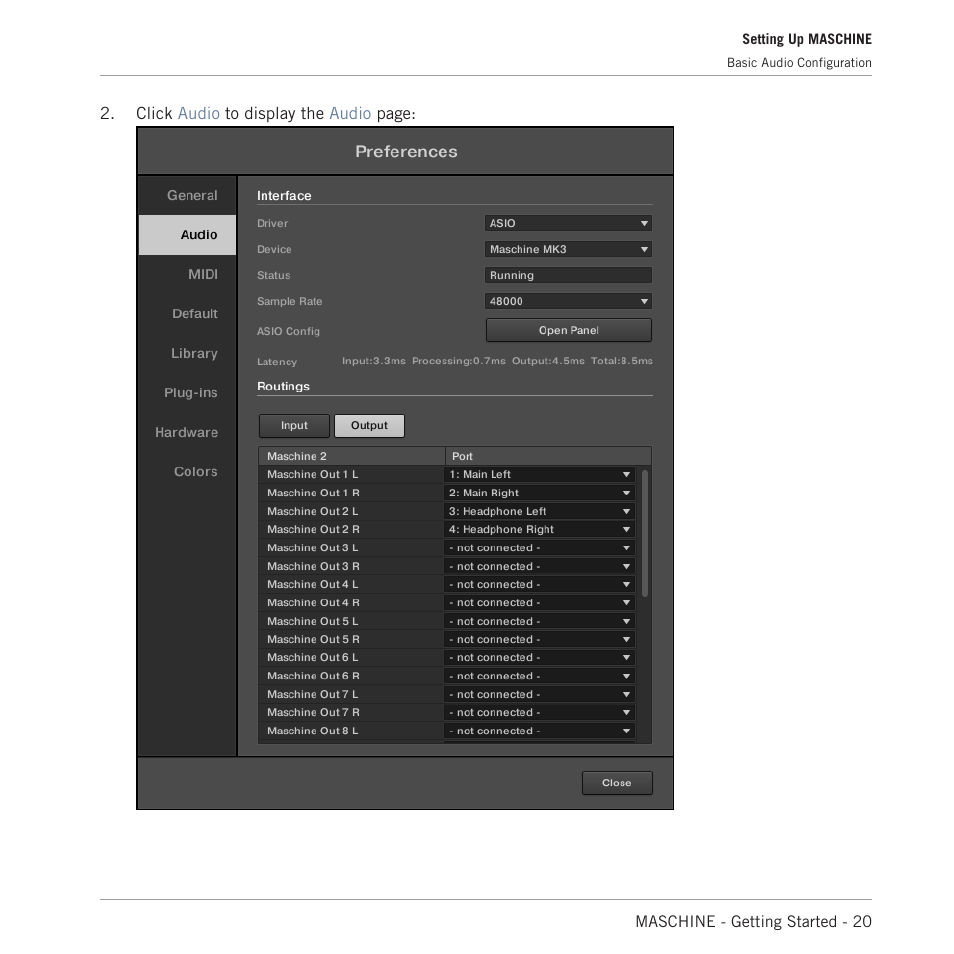This screenshot has height=954, width=954.
Task: Select the Maschine Out 8 L row label
Action: [313, 731]
